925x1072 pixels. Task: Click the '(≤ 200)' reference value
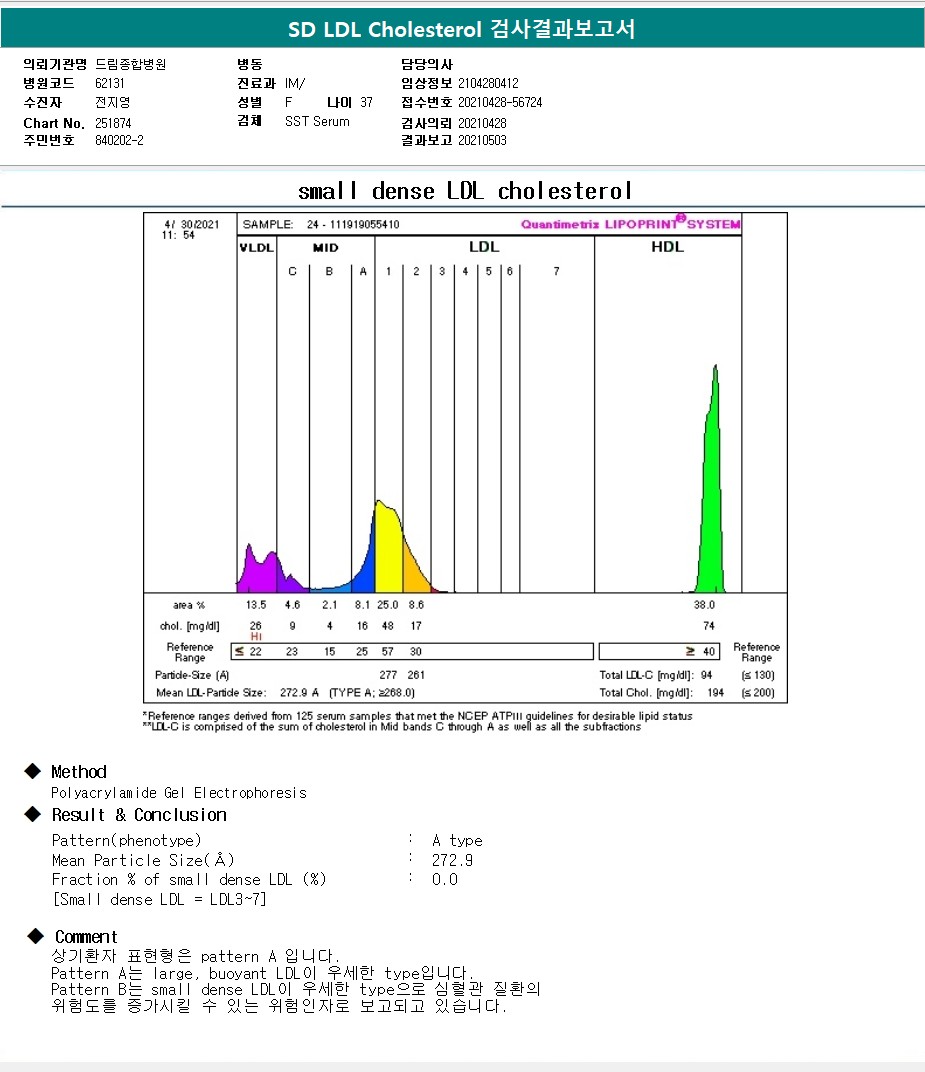click(x=758, y=693)
